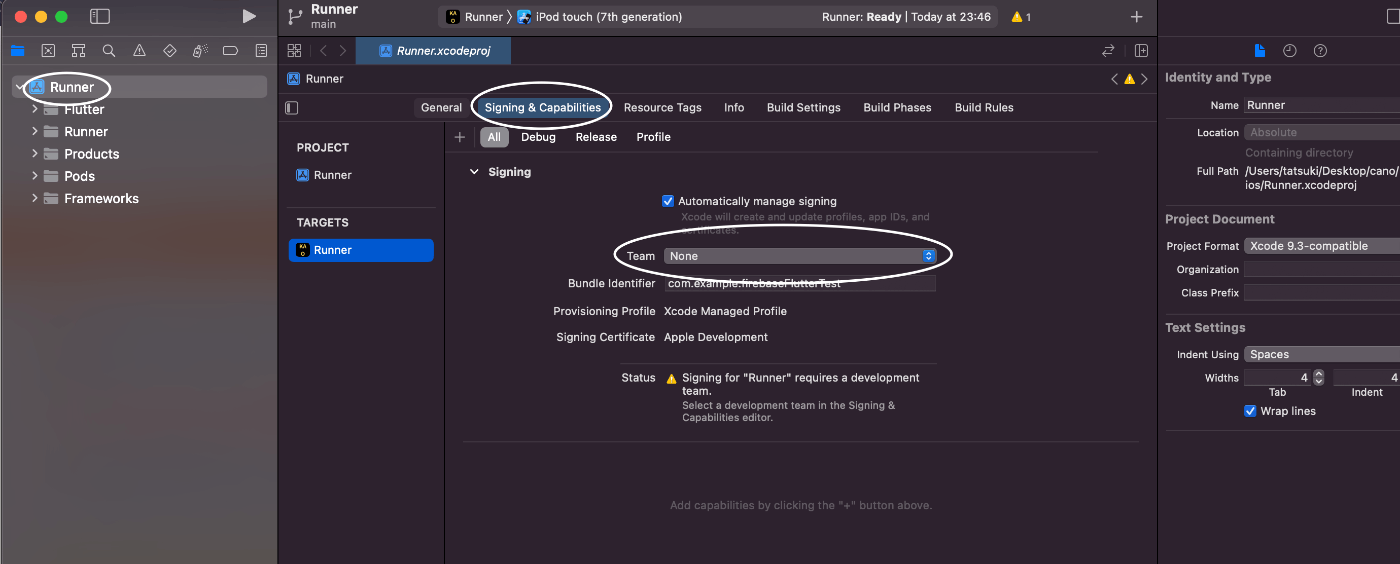Click the Runner breadcrumb in jump bar
1400x564 pixels.
tap(316, 79)
